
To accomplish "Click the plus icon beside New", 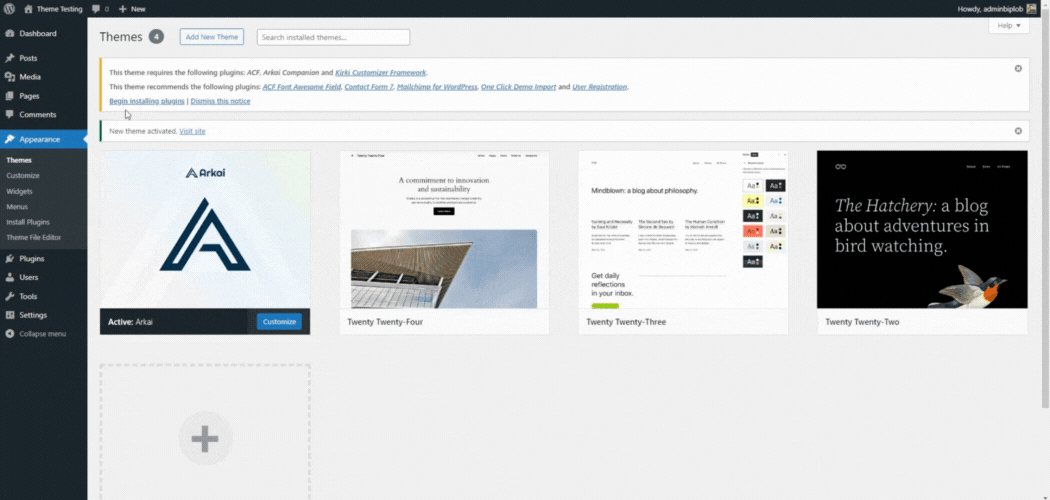I will coord(123,9).
